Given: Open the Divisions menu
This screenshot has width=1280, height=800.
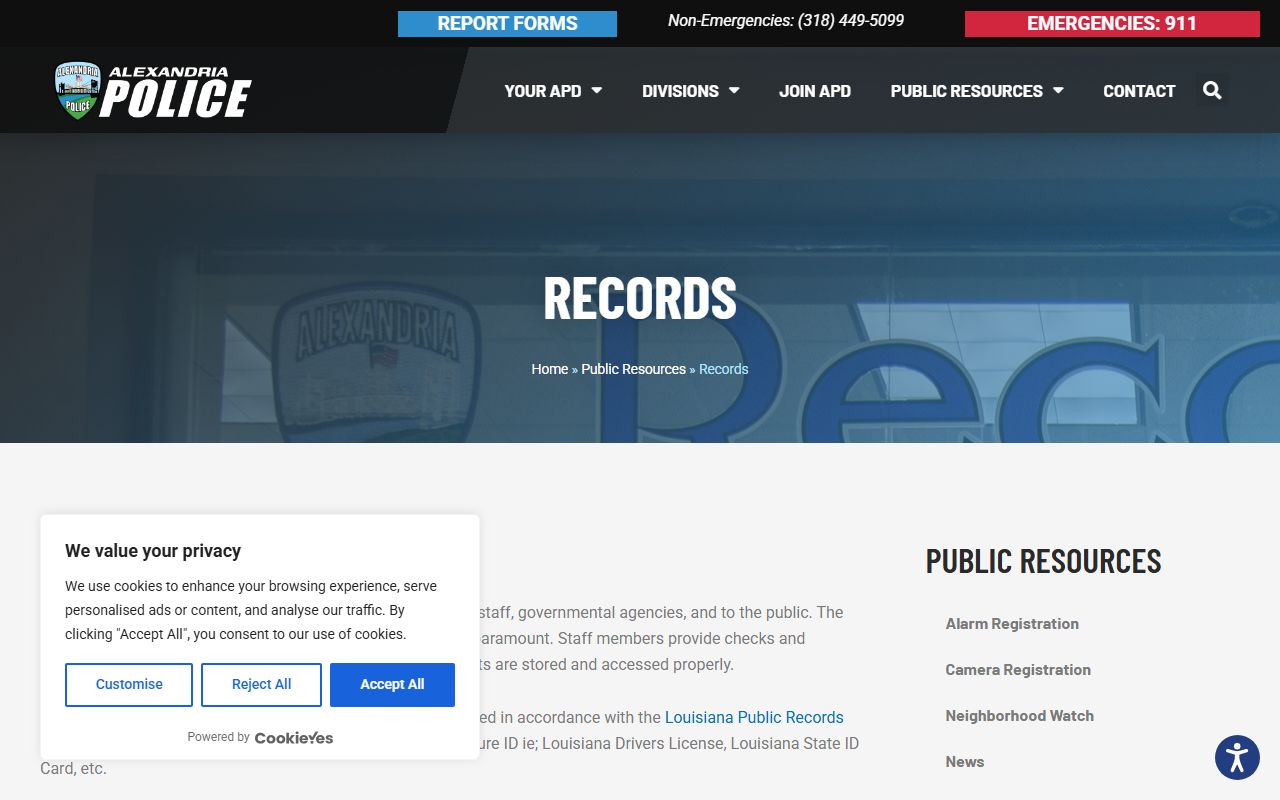Looking at the screenshot, I should (690, 91).
